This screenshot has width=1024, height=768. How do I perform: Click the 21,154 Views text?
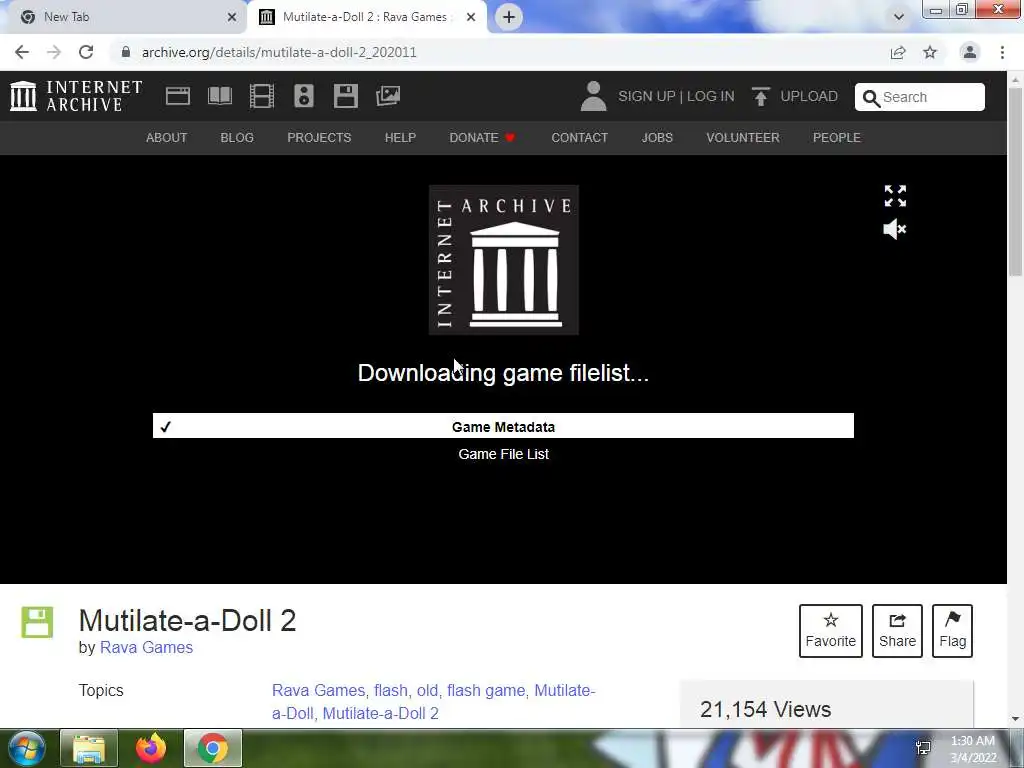pyautogui.click(x=765, y=709)
